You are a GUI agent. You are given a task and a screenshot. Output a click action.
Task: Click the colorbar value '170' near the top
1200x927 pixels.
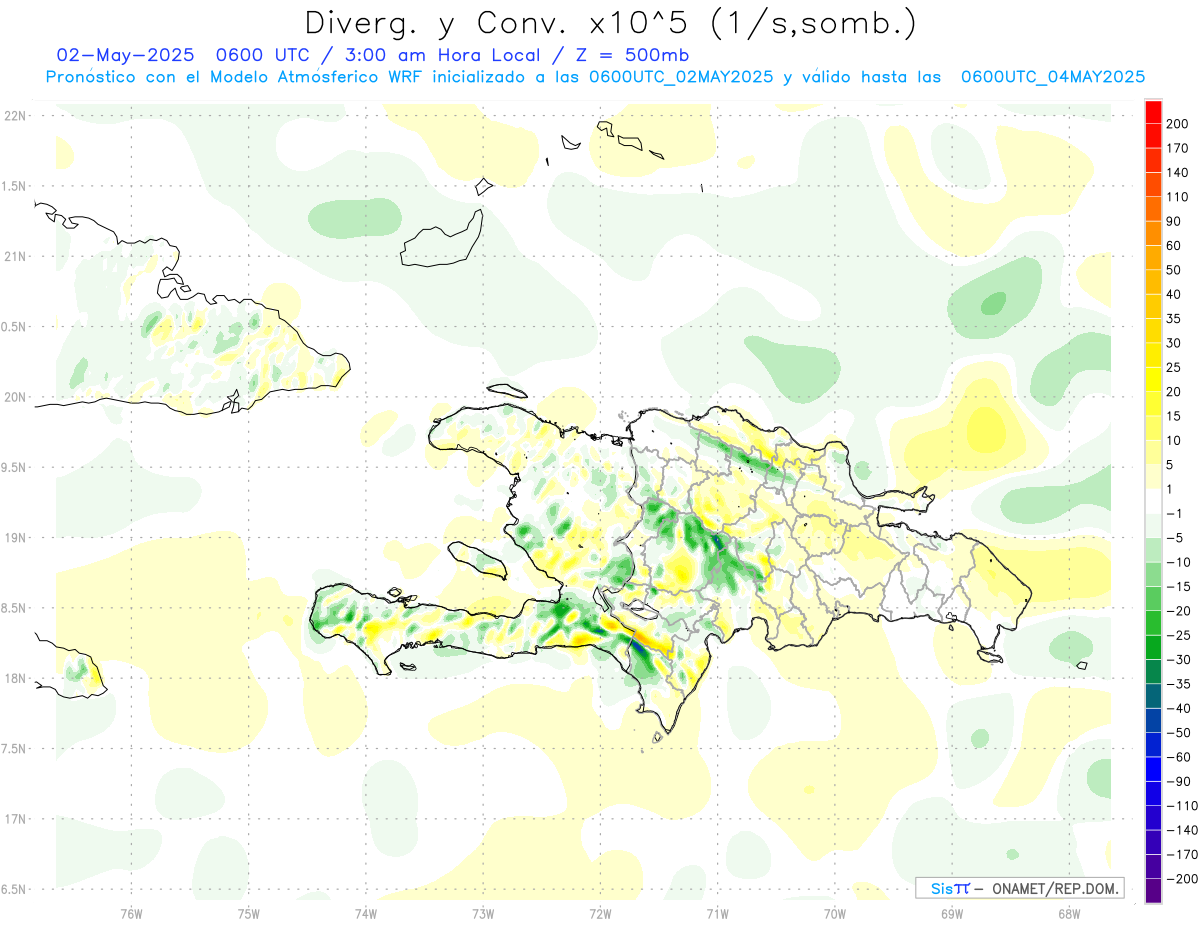(1178, 148)
